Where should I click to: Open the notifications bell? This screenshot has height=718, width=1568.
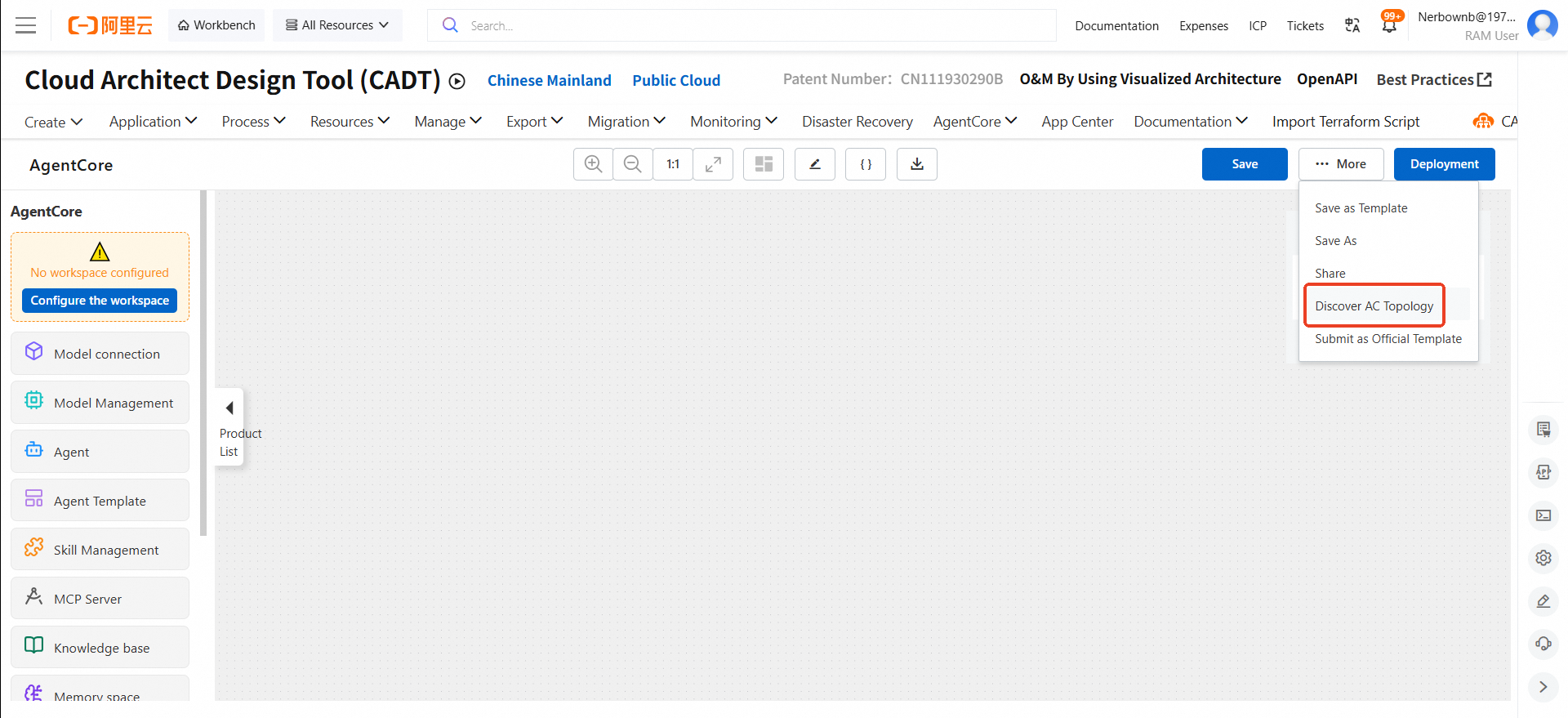coord(1389,25)
